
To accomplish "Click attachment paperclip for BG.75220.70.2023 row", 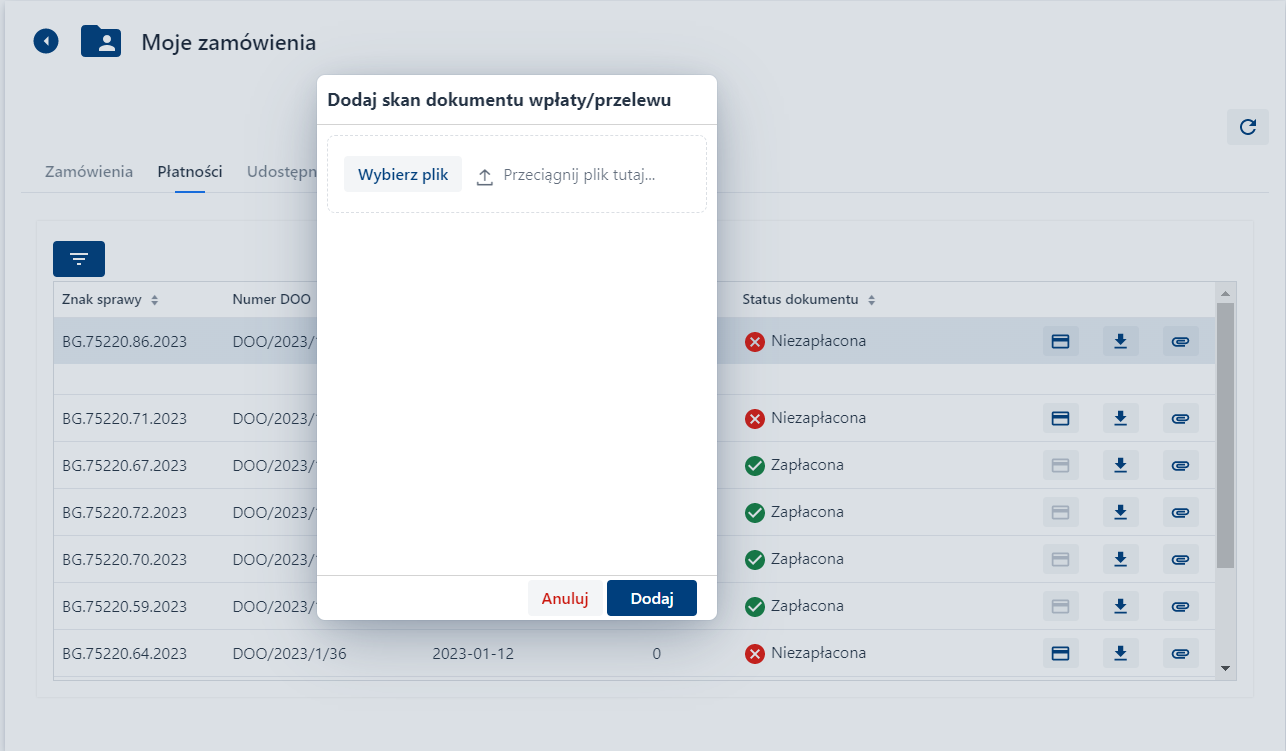I will [x=1180, y=559].
